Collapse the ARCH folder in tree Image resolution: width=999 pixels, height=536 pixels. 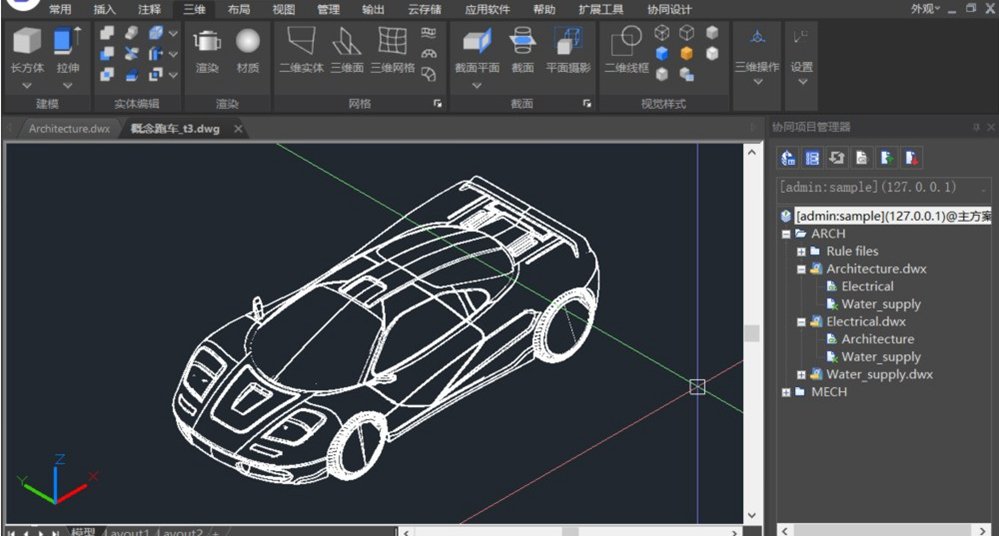[x=786, y=234]
